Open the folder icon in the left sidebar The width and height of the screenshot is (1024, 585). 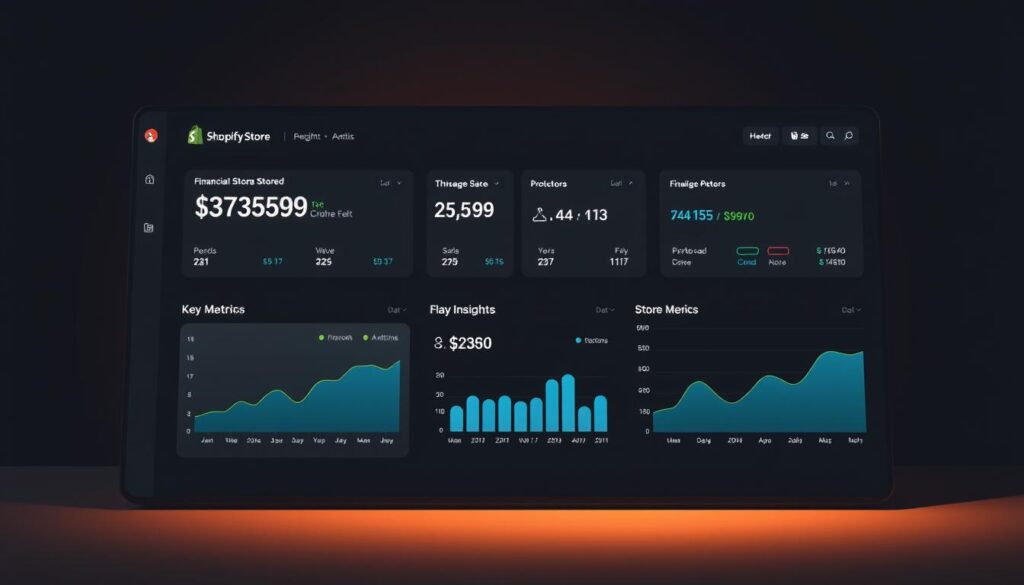[149, 228]
